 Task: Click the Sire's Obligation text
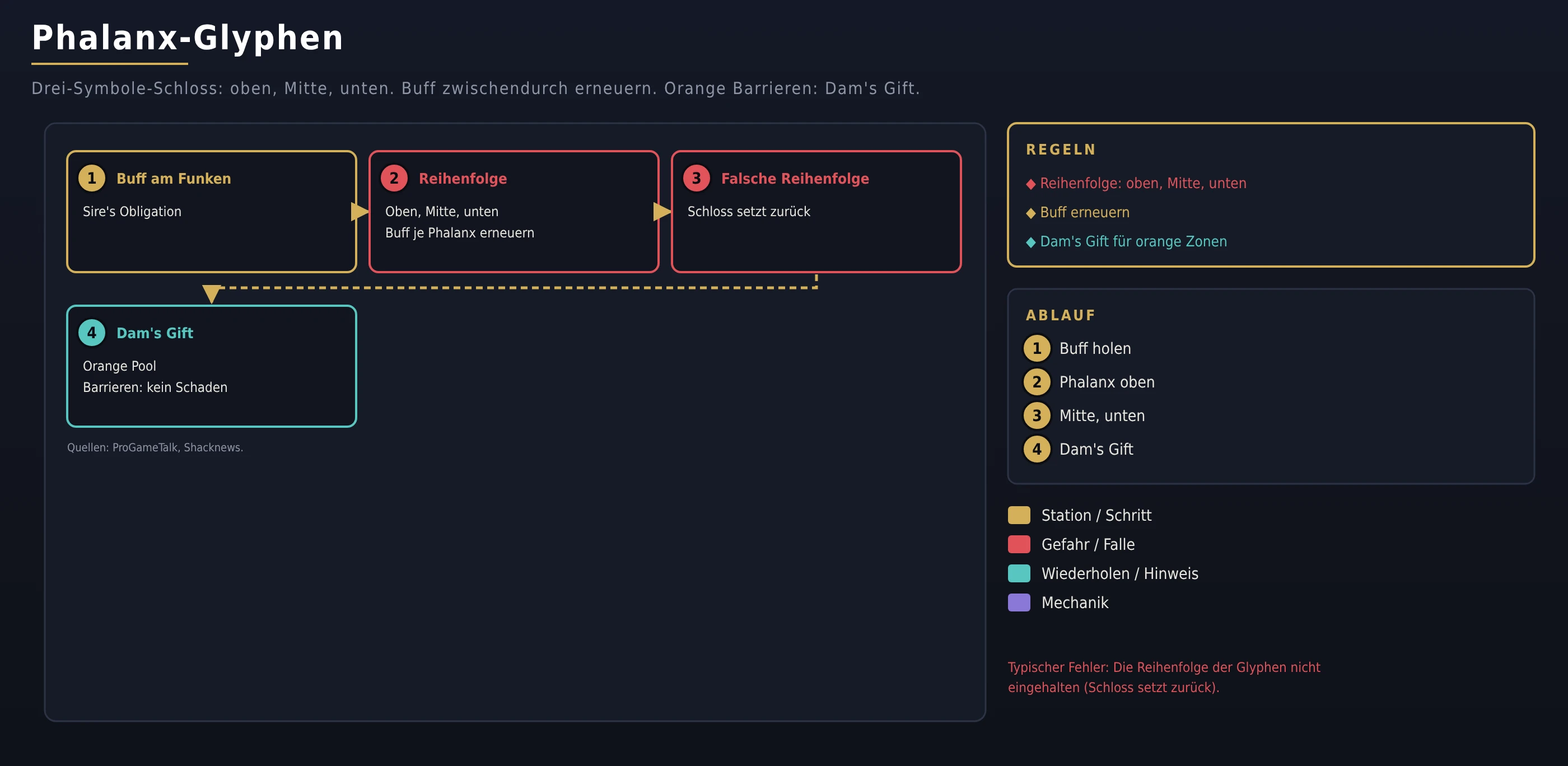(132, 212)
